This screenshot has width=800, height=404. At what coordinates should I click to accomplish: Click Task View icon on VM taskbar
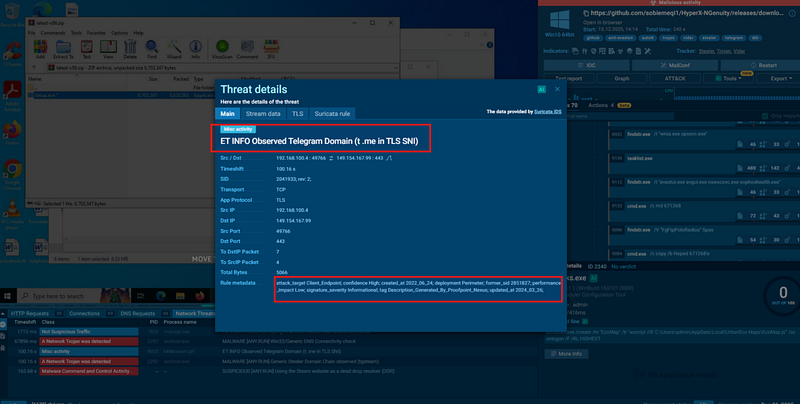pos(140,296)
